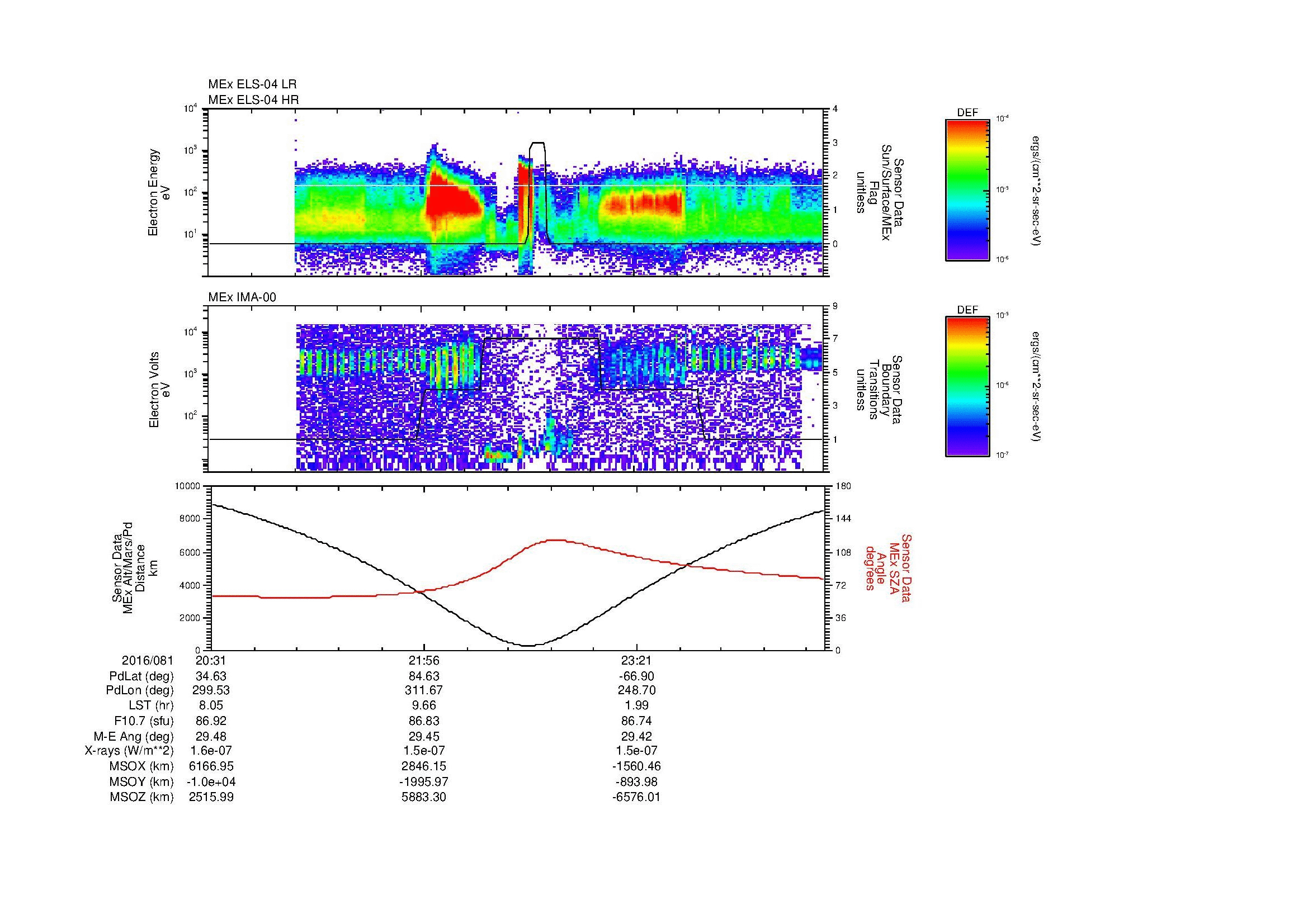The height and width of the screenshot is (924, 1308).
Task: Click the PdLat value 34.63
Action: click(x=211, y=676)
